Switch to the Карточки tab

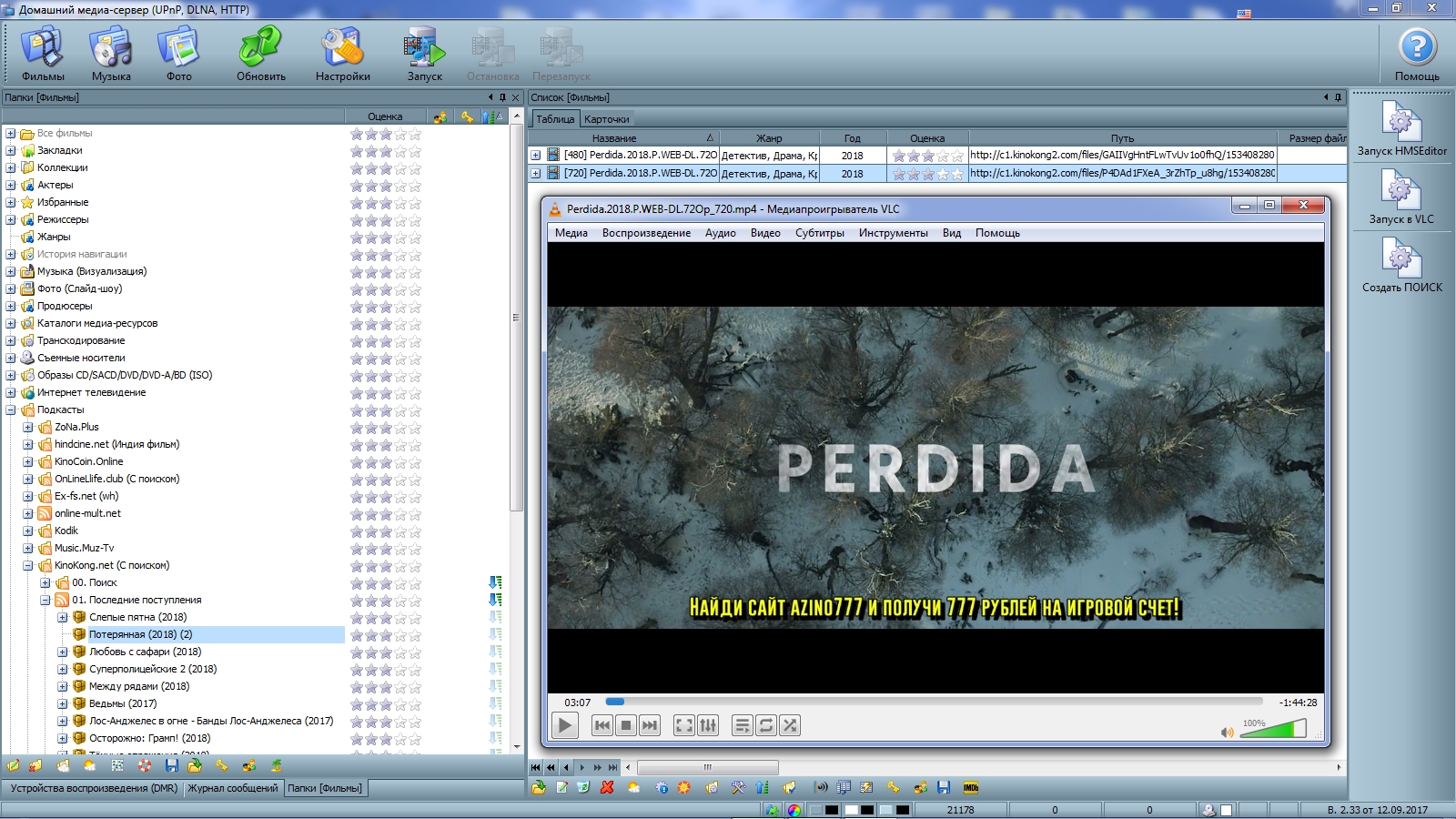click(x=607, y=119)
